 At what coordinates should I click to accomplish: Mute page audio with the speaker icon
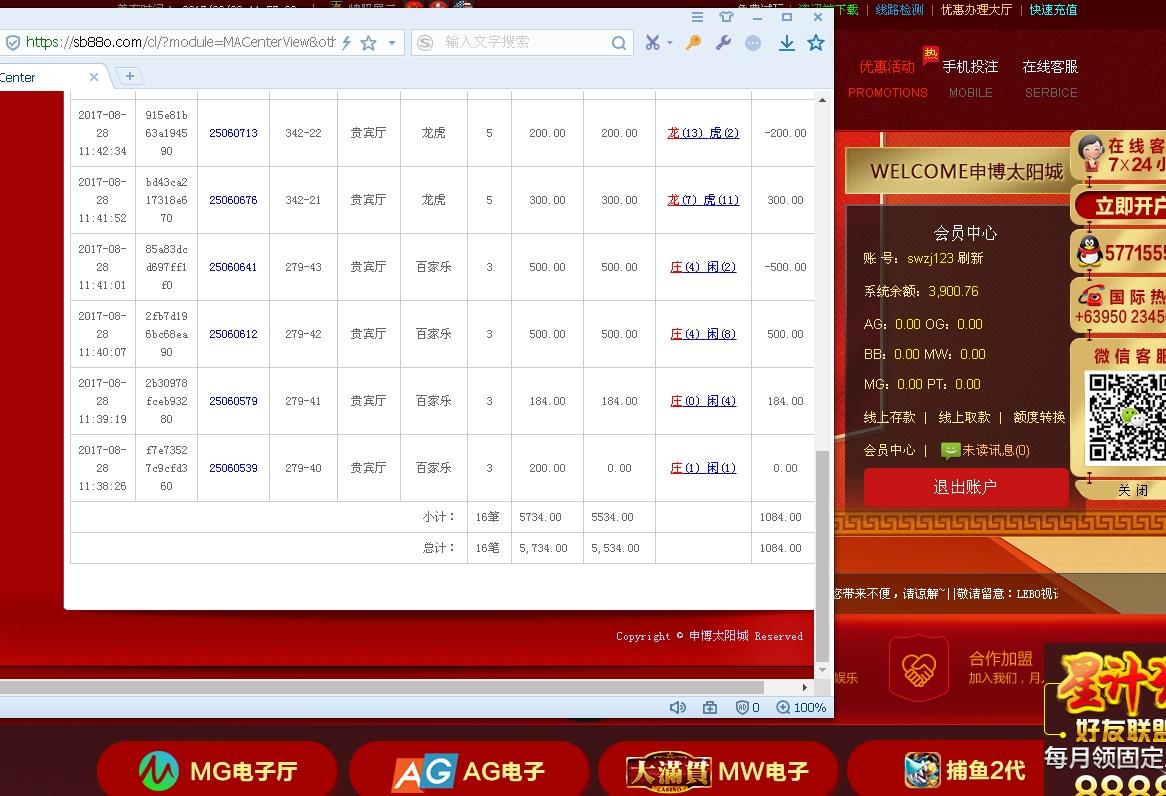[677, 706]
